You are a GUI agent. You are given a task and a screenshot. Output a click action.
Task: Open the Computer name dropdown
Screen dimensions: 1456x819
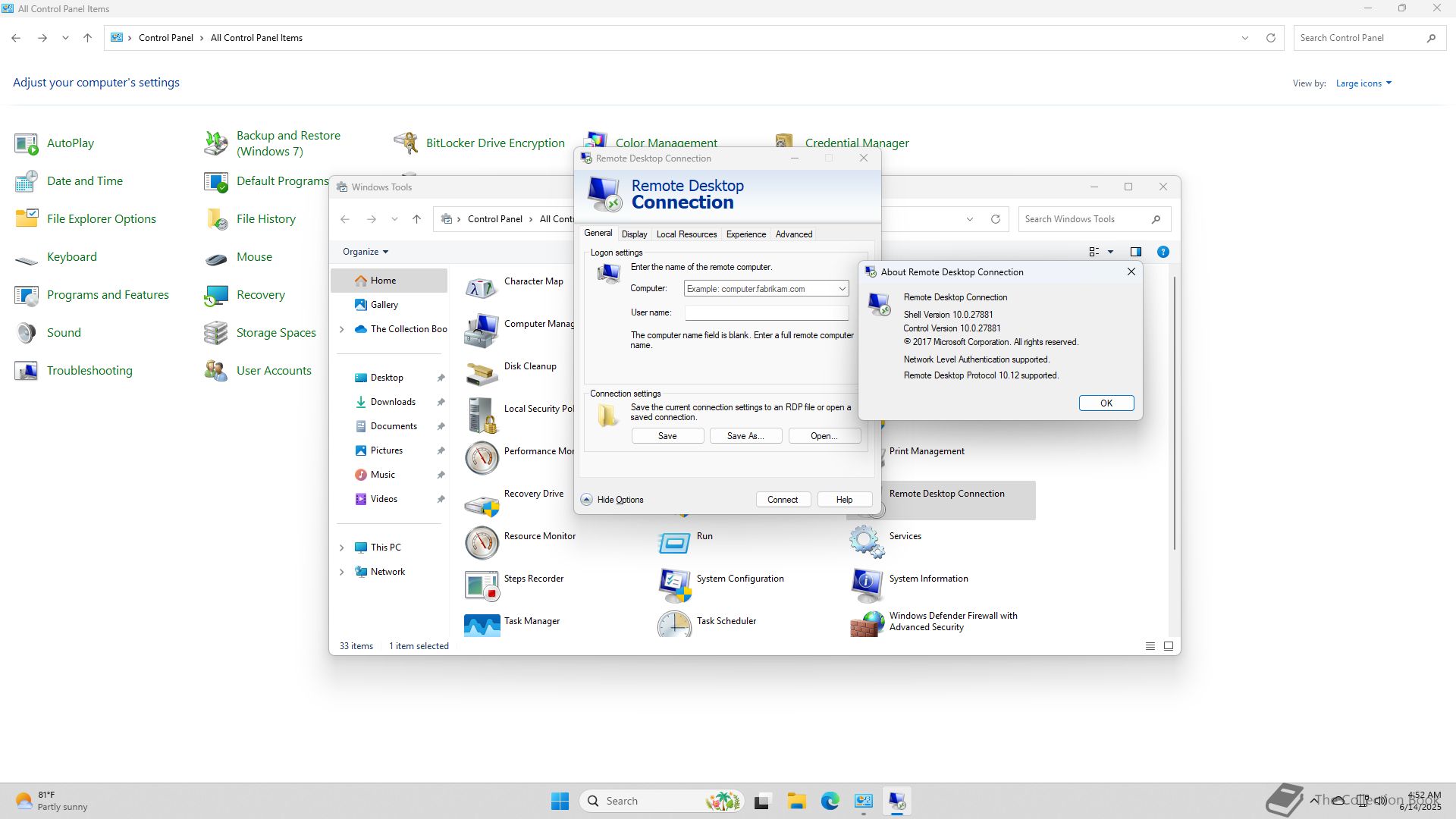842,289
